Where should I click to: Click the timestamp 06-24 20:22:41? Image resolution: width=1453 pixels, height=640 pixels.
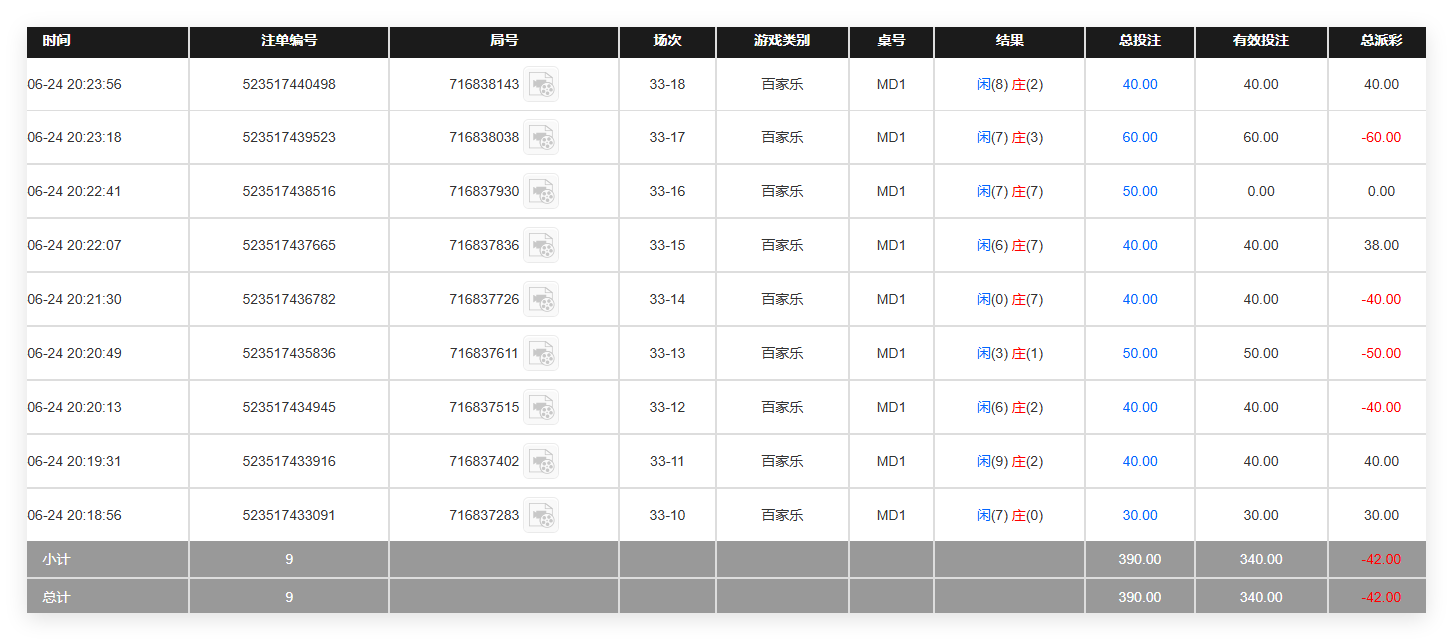pyautogui.click(x=75, y=191)
